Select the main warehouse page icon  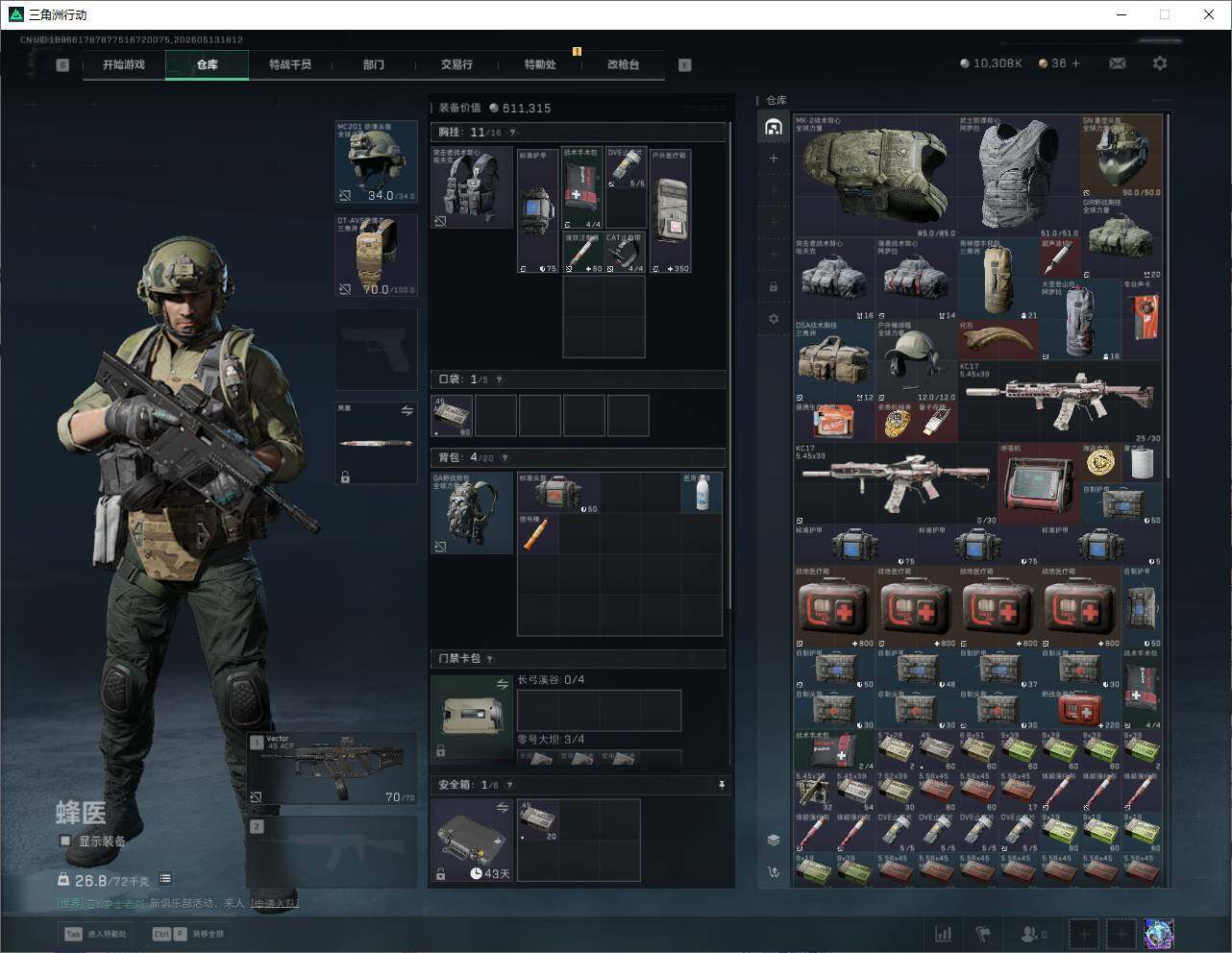(x=774, y=126)
